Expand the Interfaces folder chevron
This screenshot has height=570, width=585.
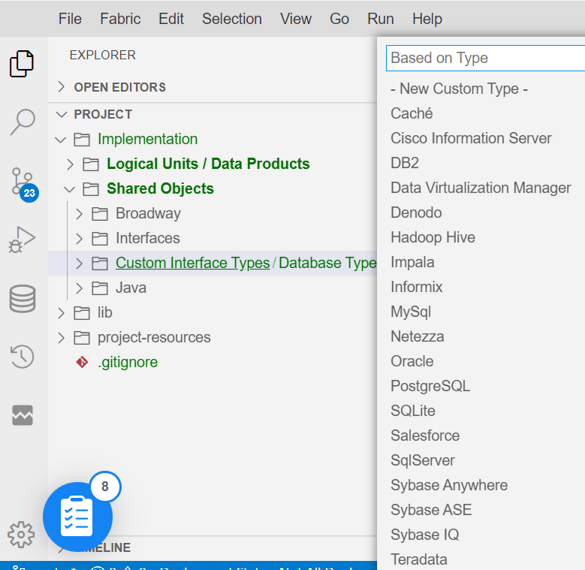tap(79, 238)
